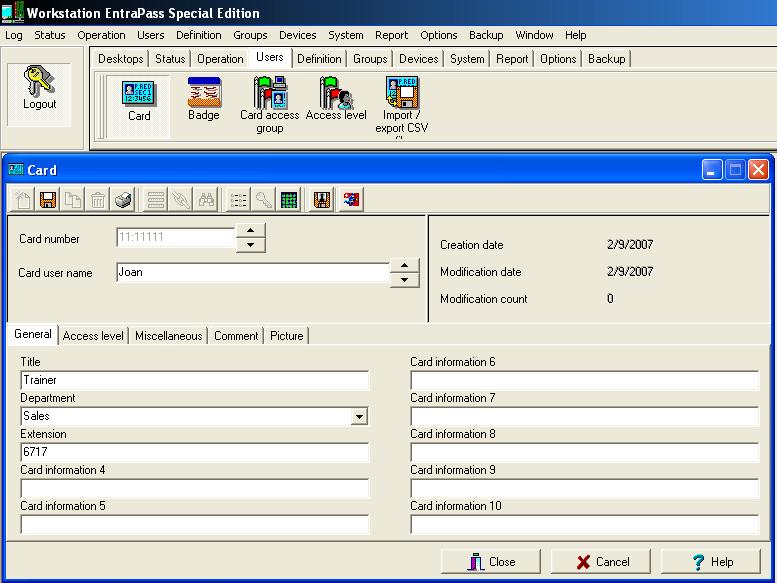Click the Card information 6 field
Viewport: 777px width, 583px height.
(x=585, y=380)
